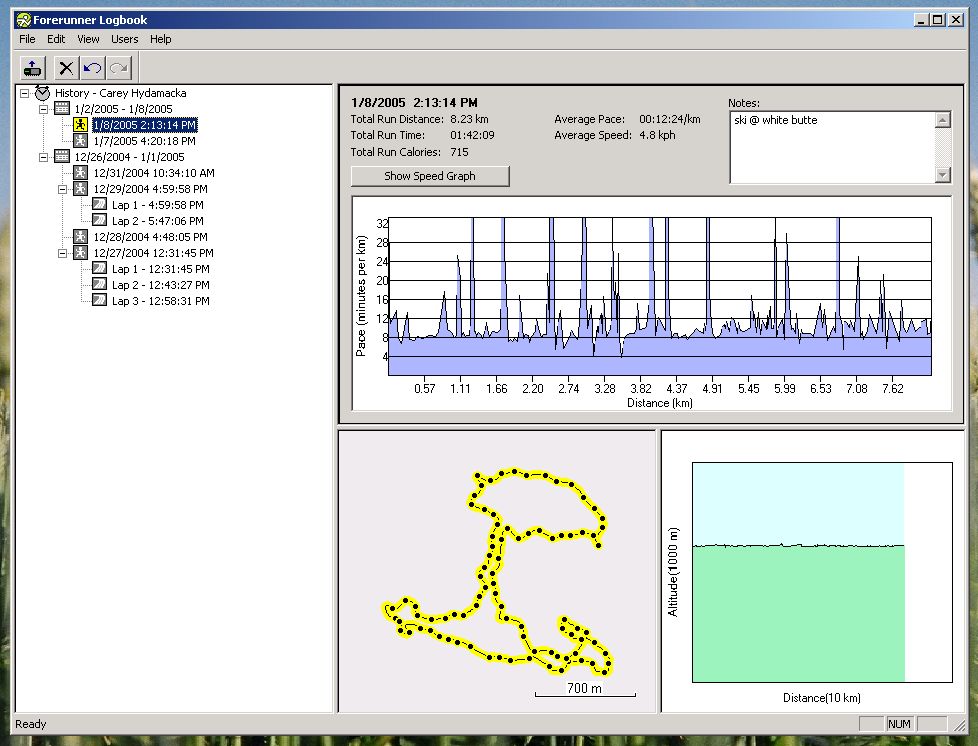Viewport: 978px width, 746px height.
Task: Click the Average Pace value 00:12:24/km
Action: (x=669, y=119)
